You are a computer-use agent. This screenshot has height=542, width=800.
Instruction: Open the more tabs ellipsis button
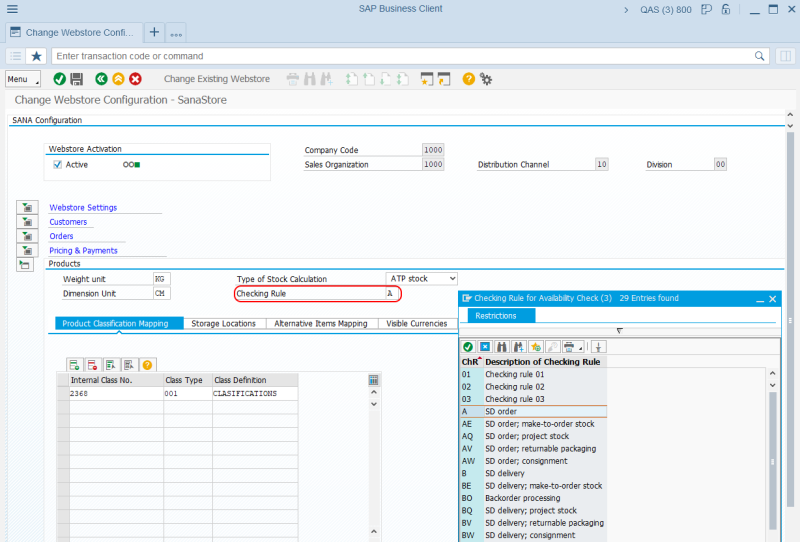point(176,33)
